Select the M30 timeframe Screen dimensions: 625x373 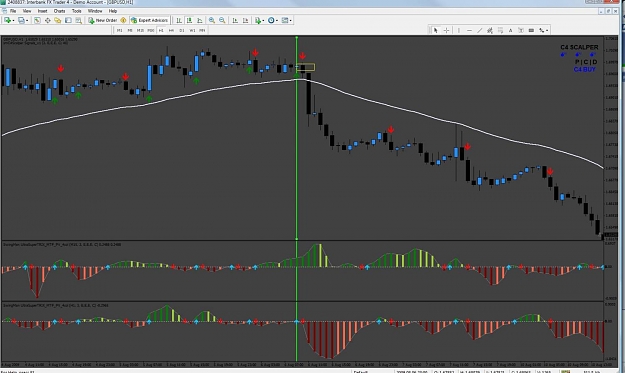(x=151, y=30)
